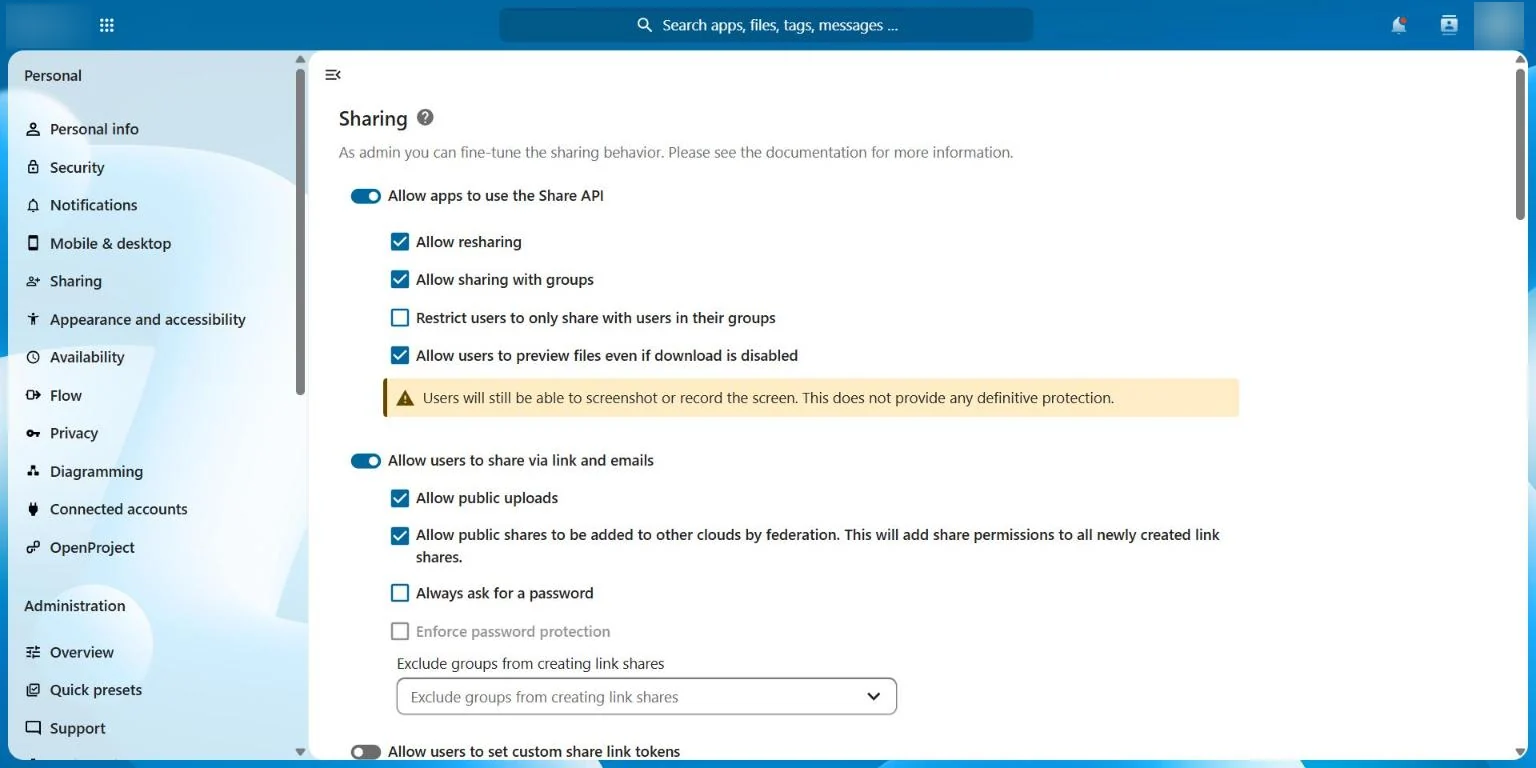The width and height of the screenshot is (1536, 768).
Task: Uncheck Allow resharing
Action: pos(400,242)
